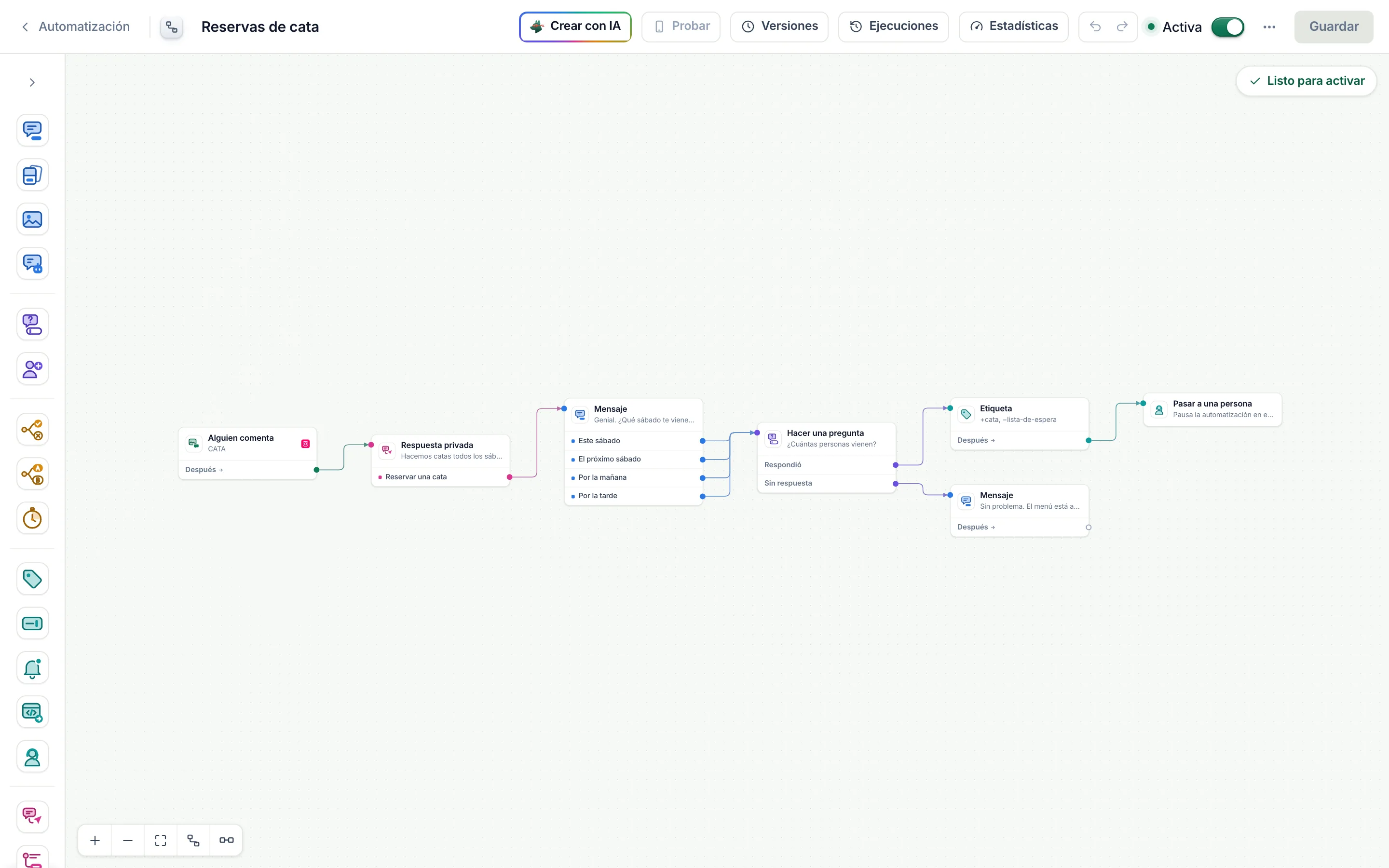This screenshot has height=868, width=1389.
Task: Select the delay timer block icon
Action: pos(32,518)
